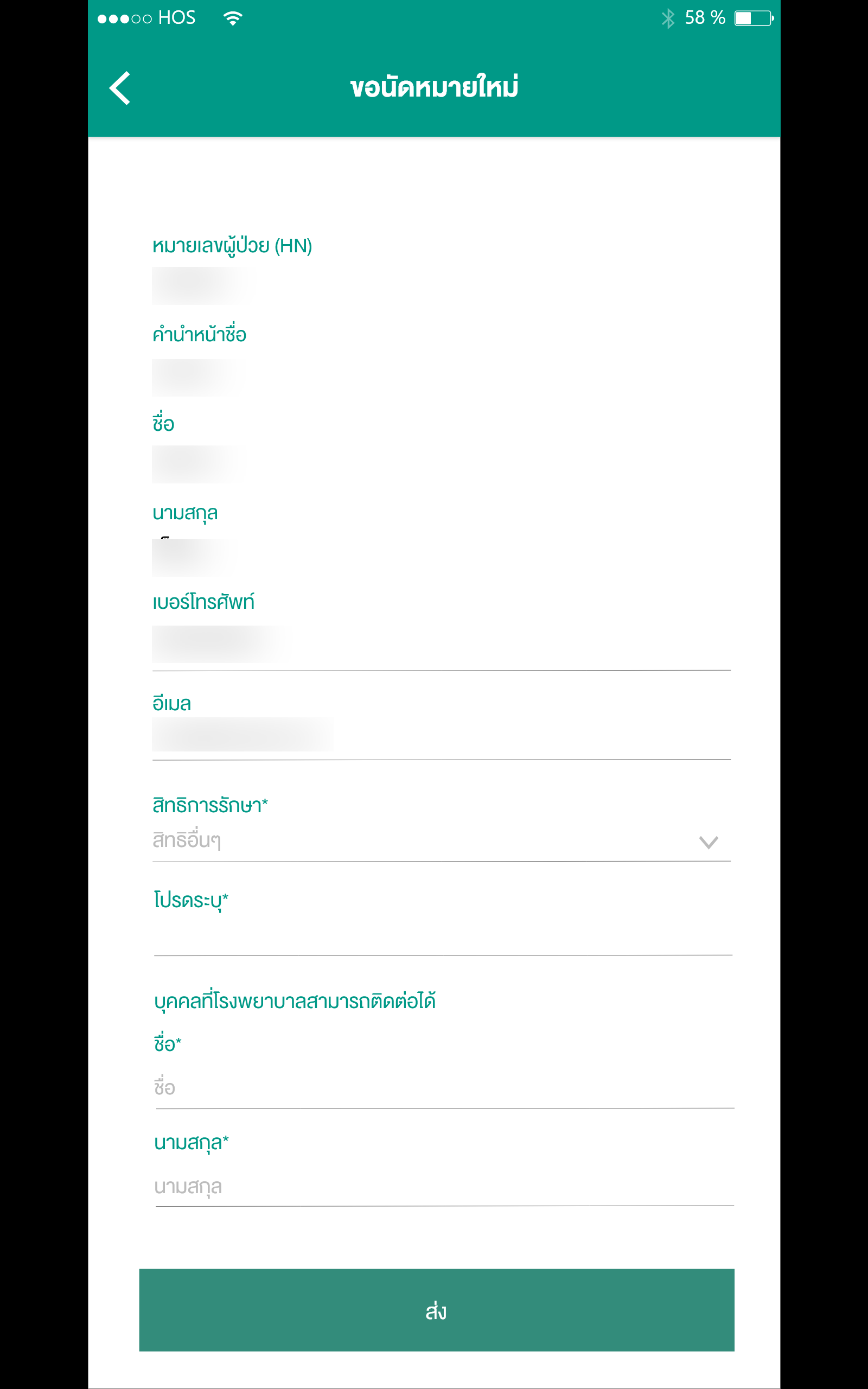
Task: Tap the HOS carrier label
Action: pyautogui.click(x=177, y=18)
